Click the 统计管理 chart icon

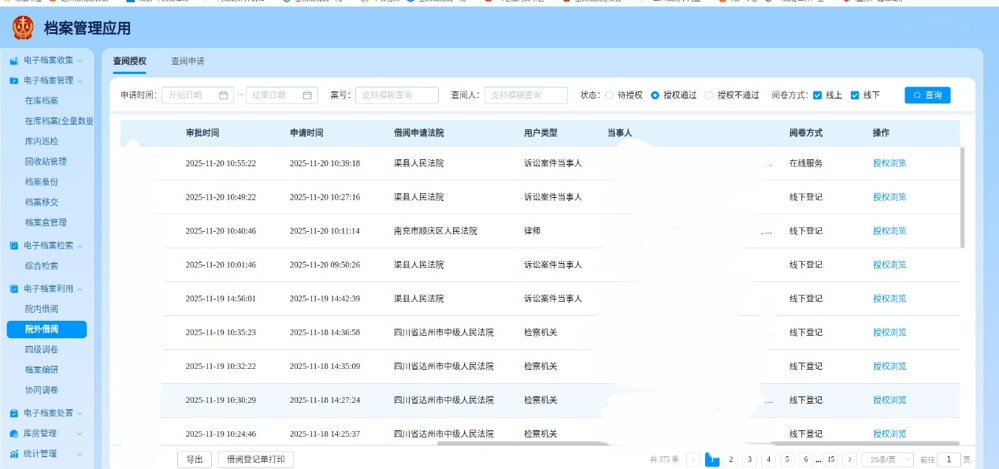(14, 454)
